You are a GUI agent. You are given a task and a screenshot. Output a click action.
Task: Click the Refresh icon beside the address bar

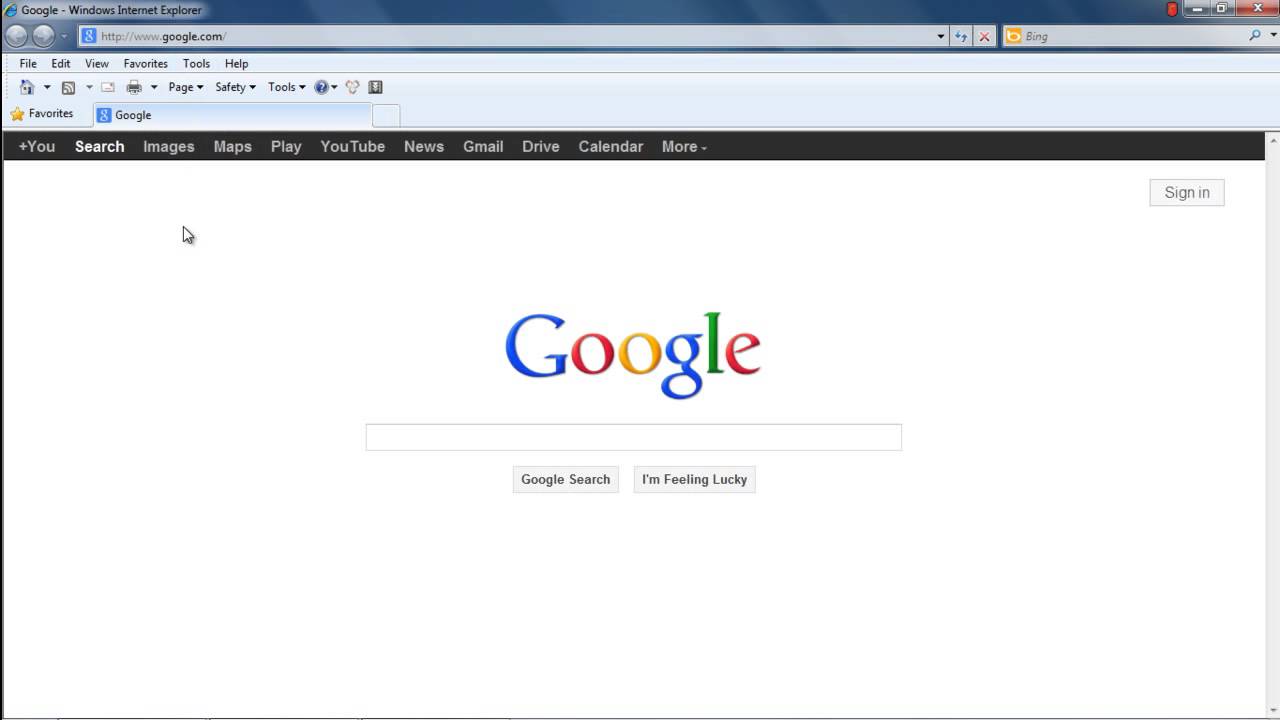[x=961, y=37]
